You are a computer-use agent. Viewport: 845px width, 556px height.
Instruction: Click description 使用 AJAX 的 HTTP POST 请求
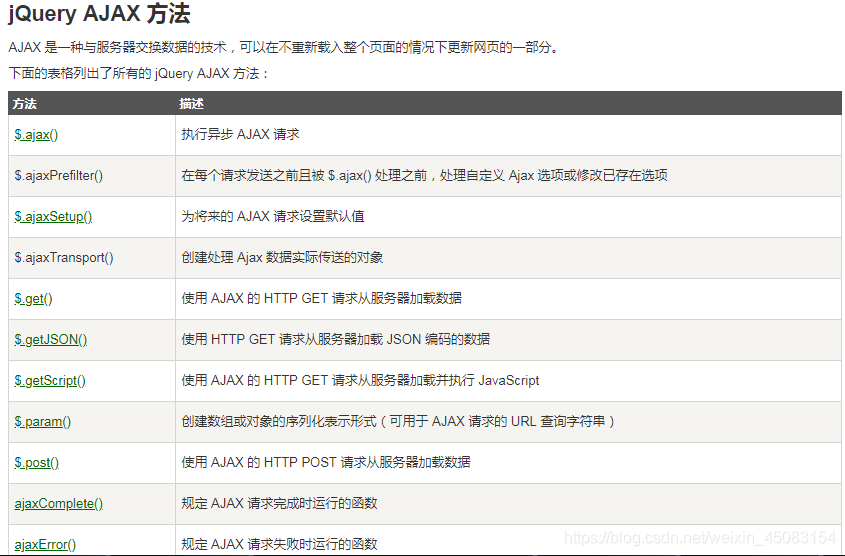coord(326,462)
